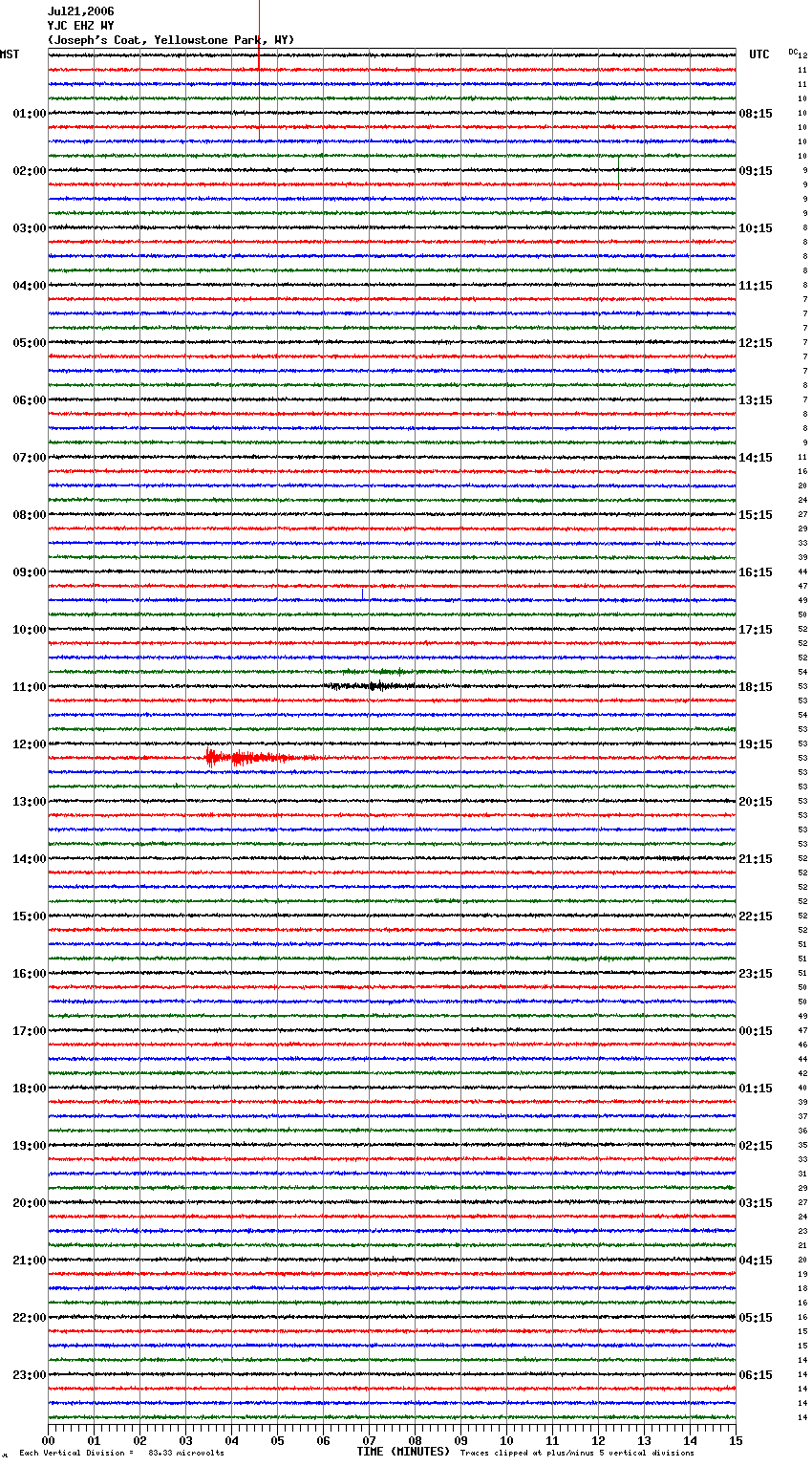Click the 19:15 UTC time label
The height and width of the screenshot is (1466, 812).
[x=756, y=744]
